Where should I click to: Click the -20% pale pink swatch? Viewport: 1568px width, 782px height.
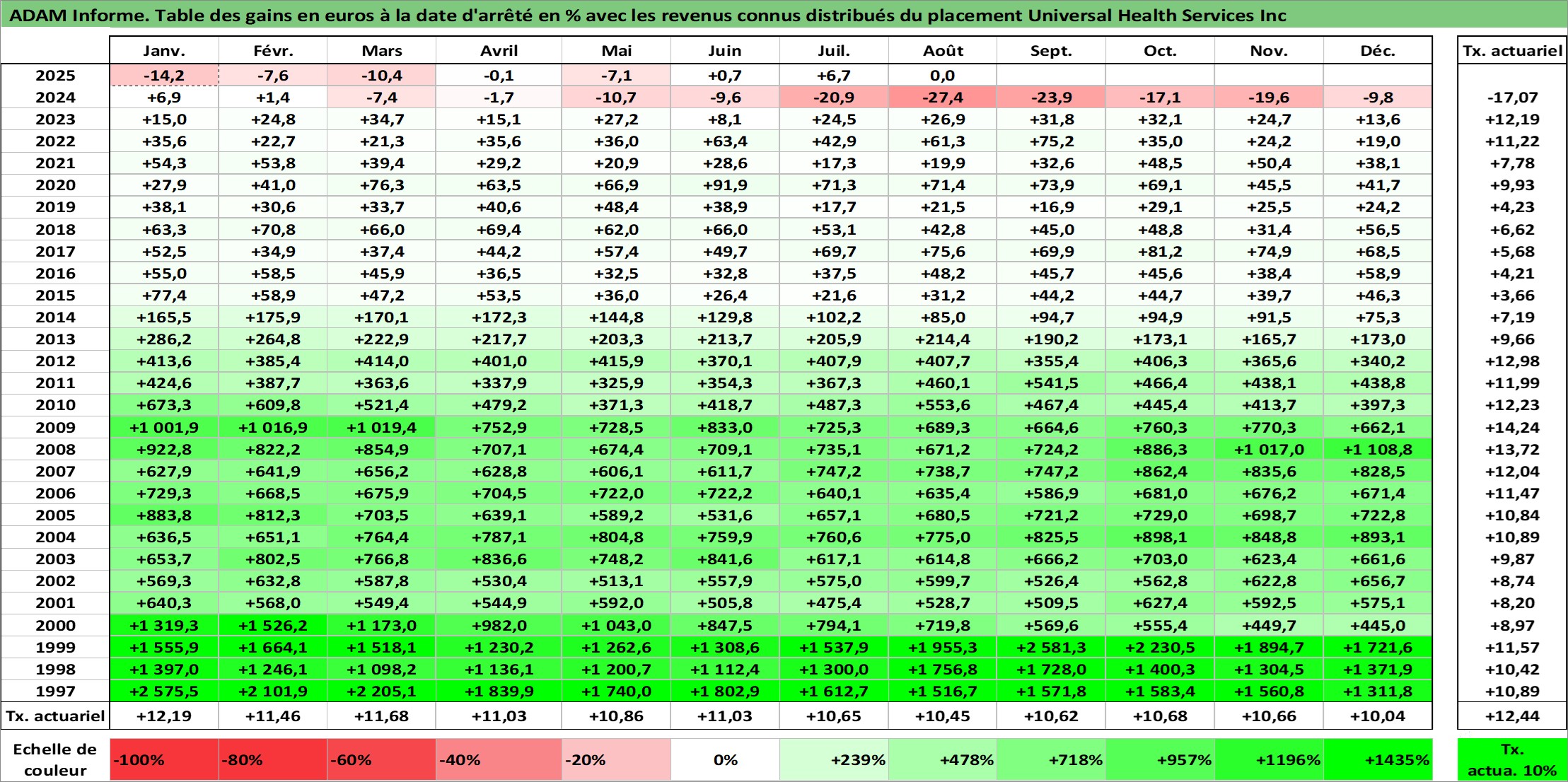[616, 760]
